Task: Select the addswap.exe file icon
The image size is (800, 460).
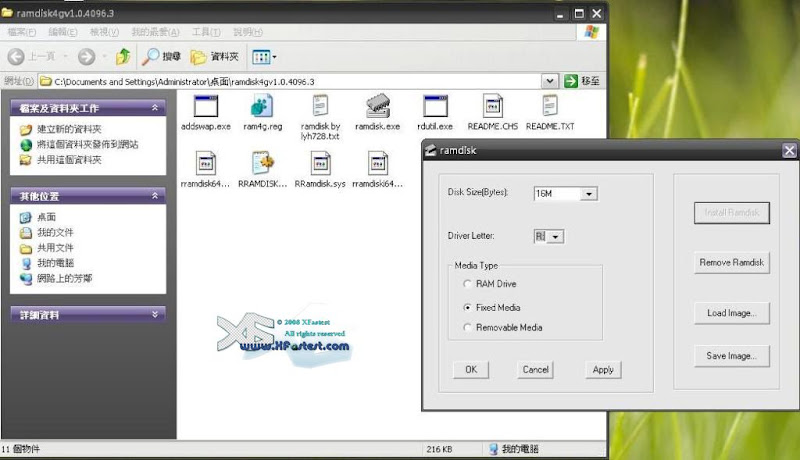Action: (206, 107)
